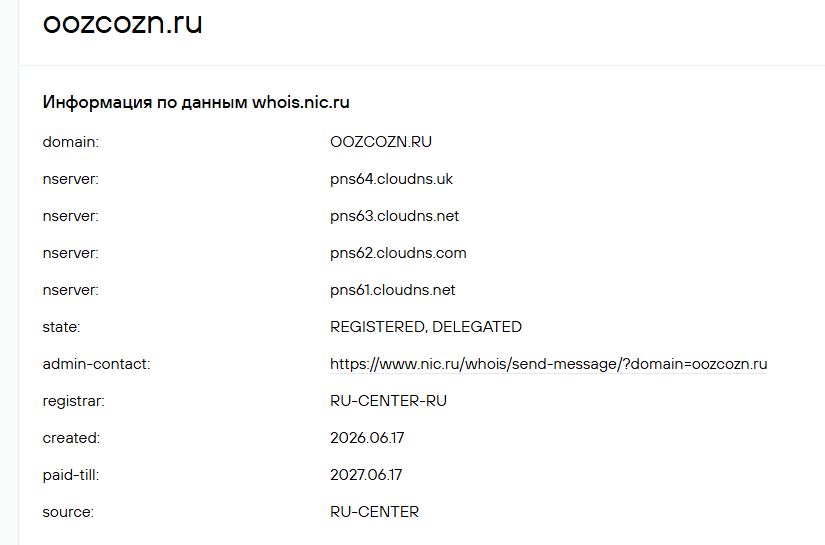Image resolution: width=825 pixels, height=545 pixels.
Task: Click the RU-CENTER-RU registrar value
Action: [x=388, y=401]
